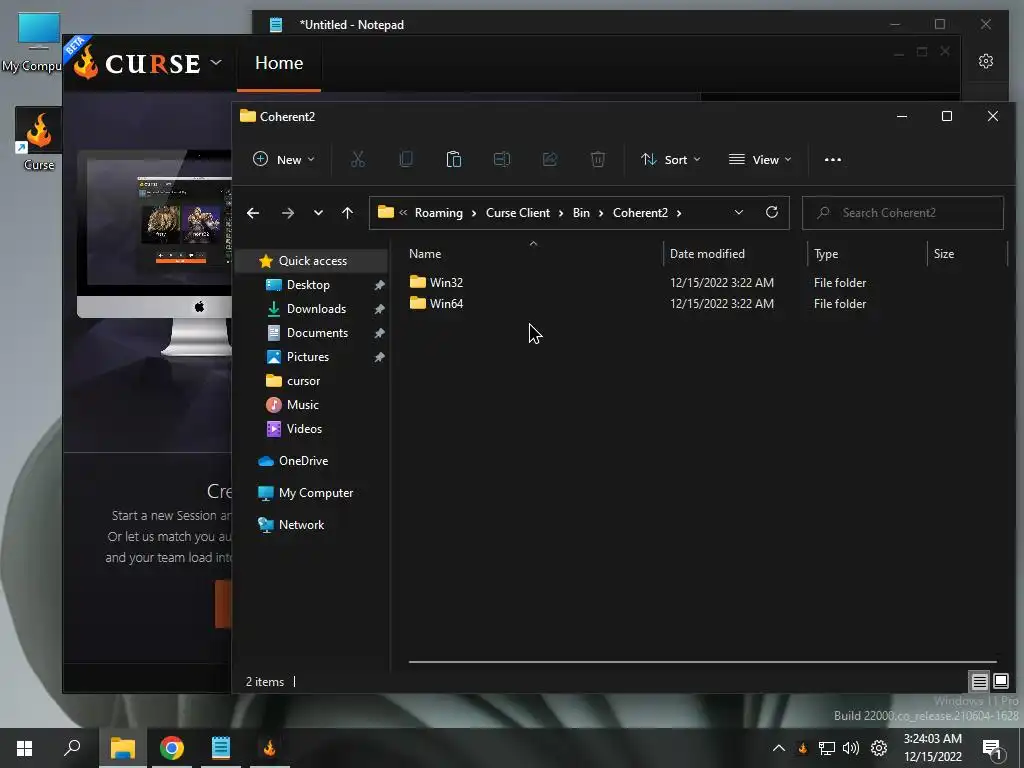Open Chrome from the taskbar

[x=172, y=748]
